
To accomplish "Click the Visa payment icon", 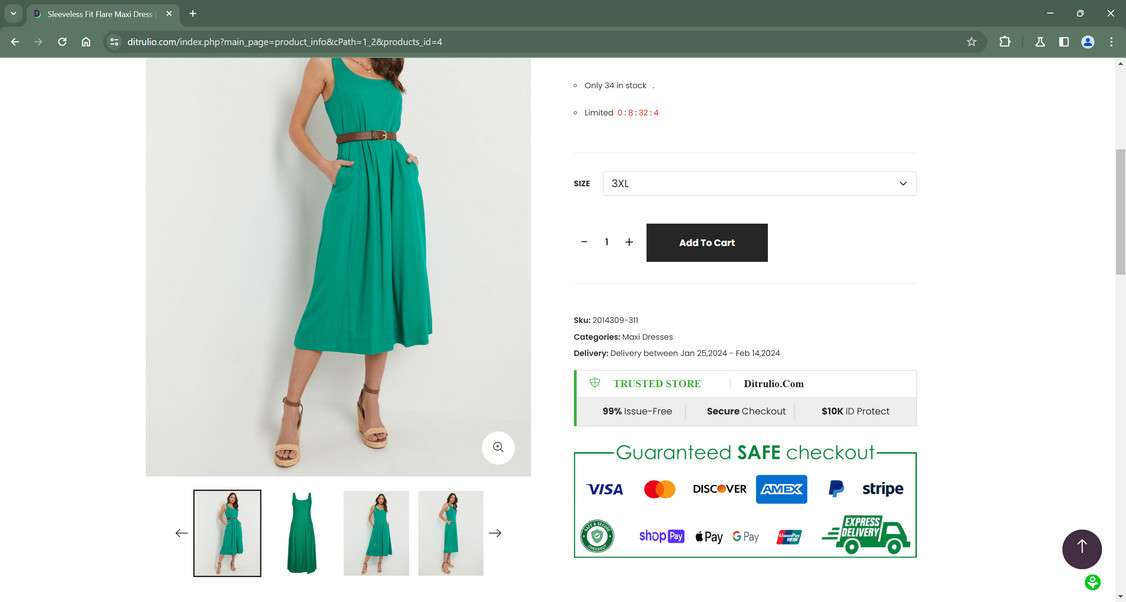I will pos(604,489).
